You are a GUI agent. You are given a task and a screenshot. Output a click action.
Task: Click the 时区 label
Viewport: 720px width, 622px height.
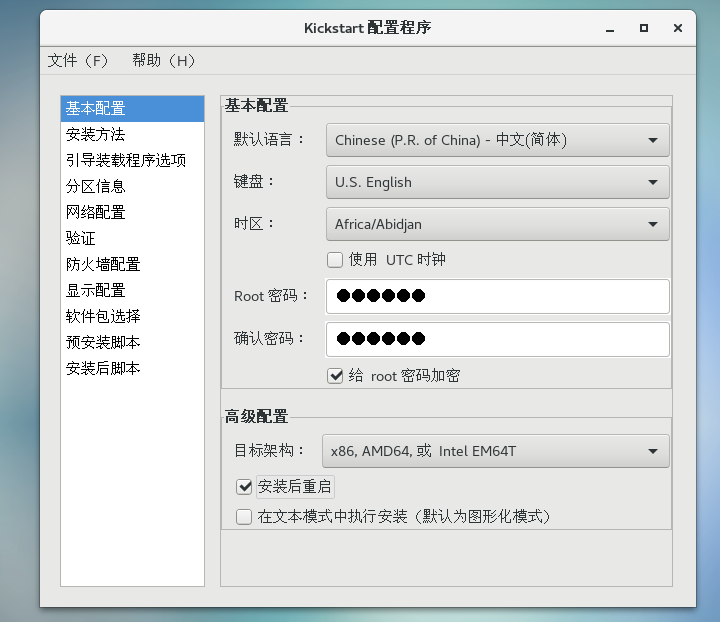click(253, 224)
